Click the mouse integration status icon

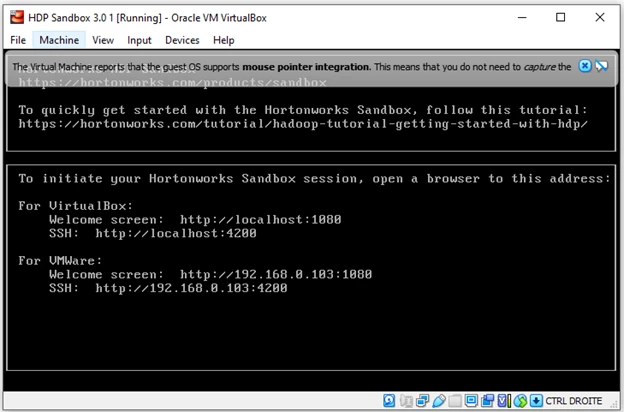point(521,400)
